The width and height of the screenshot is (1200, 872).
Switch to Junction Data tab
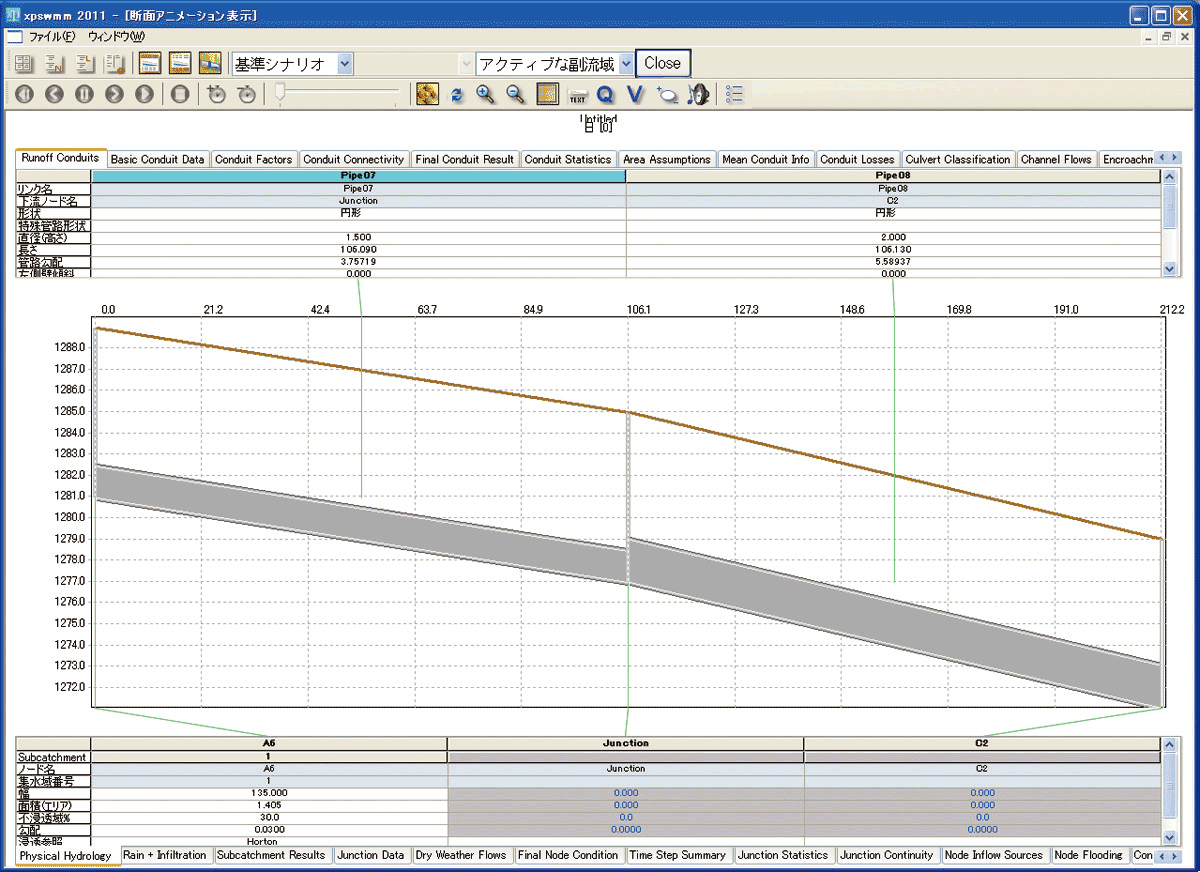371,855
